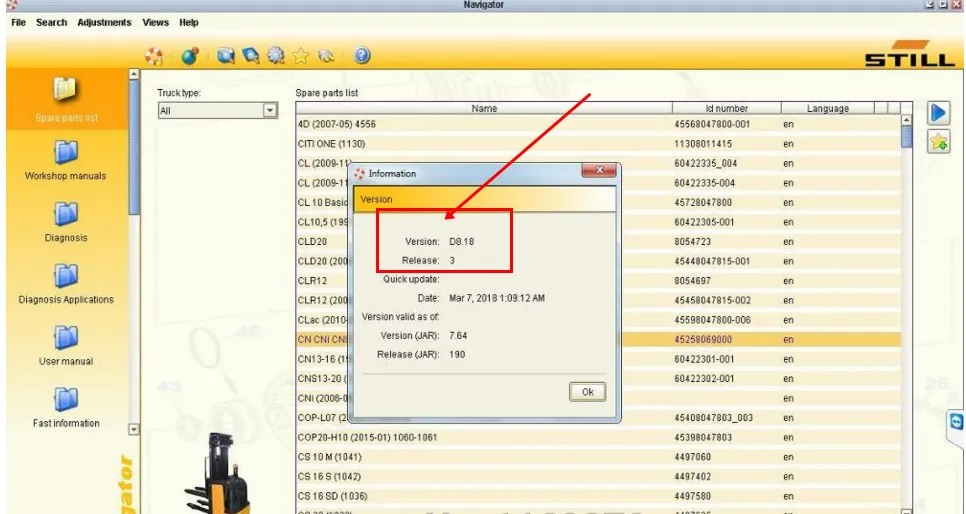Sort list by Id number column header
The width and height of the screenshot is (966, 514).
[726, 108]
